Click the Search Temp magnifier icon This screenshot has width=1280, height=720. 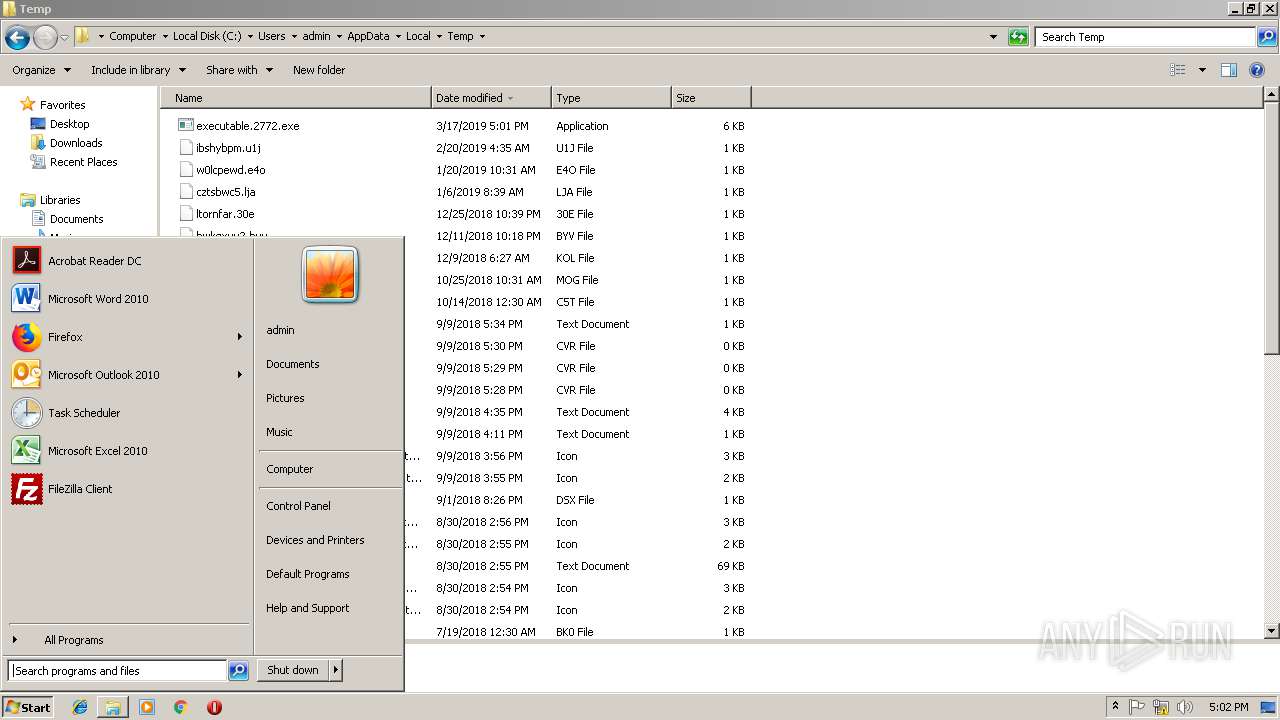coord(1267,37)
